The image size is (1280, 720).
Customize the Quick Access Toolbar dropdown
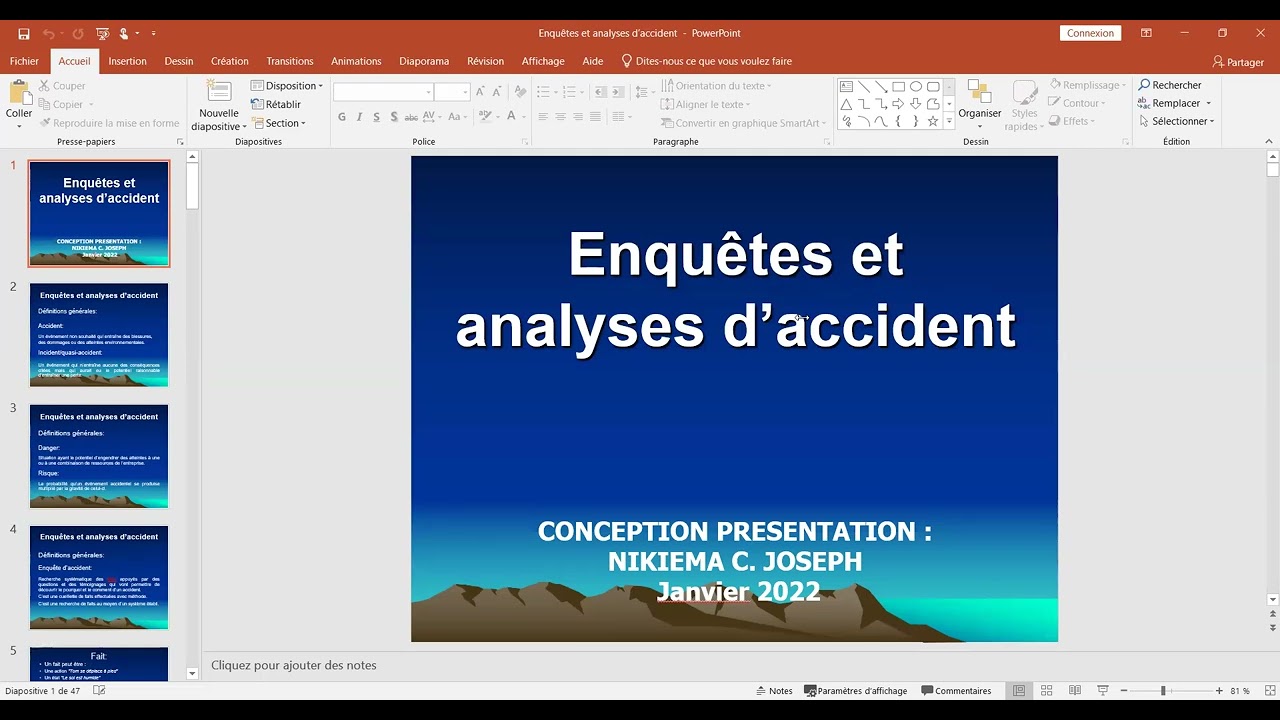tap(153, 33)
